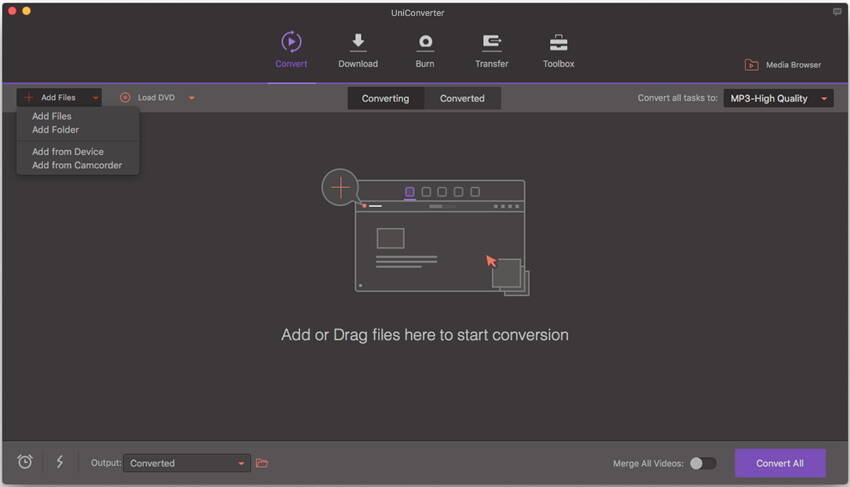This screenshot has width=850, height=487.
Task: Switch to the Converting tab
Action: [385, 98]
